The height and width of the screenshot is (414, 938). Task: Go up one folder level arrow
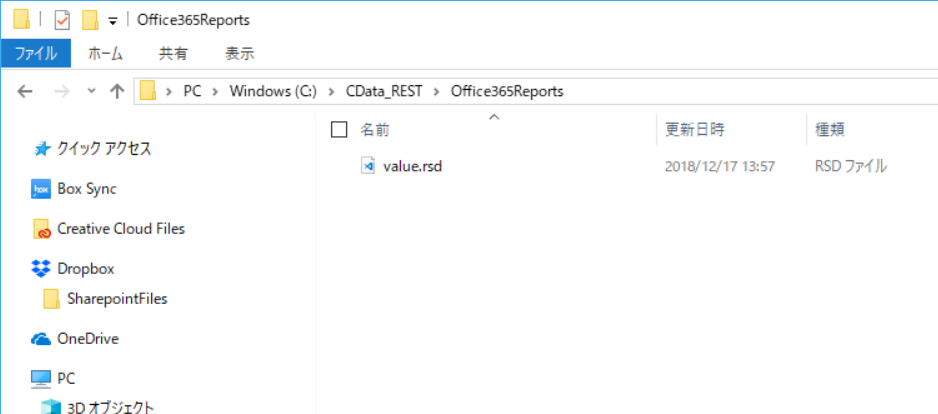[117, 92]
